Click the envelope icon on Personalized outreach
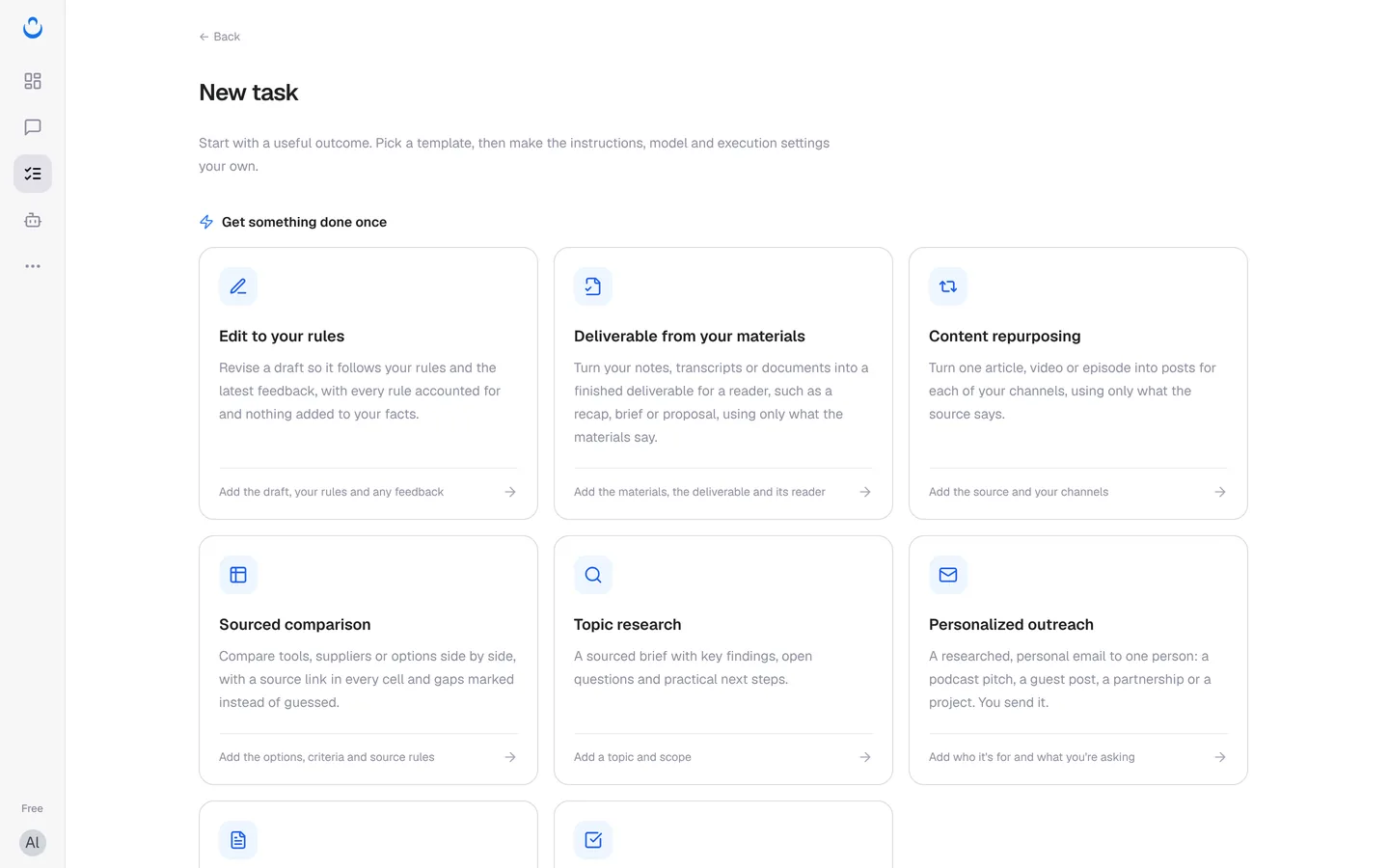 (x=948, y=575)
